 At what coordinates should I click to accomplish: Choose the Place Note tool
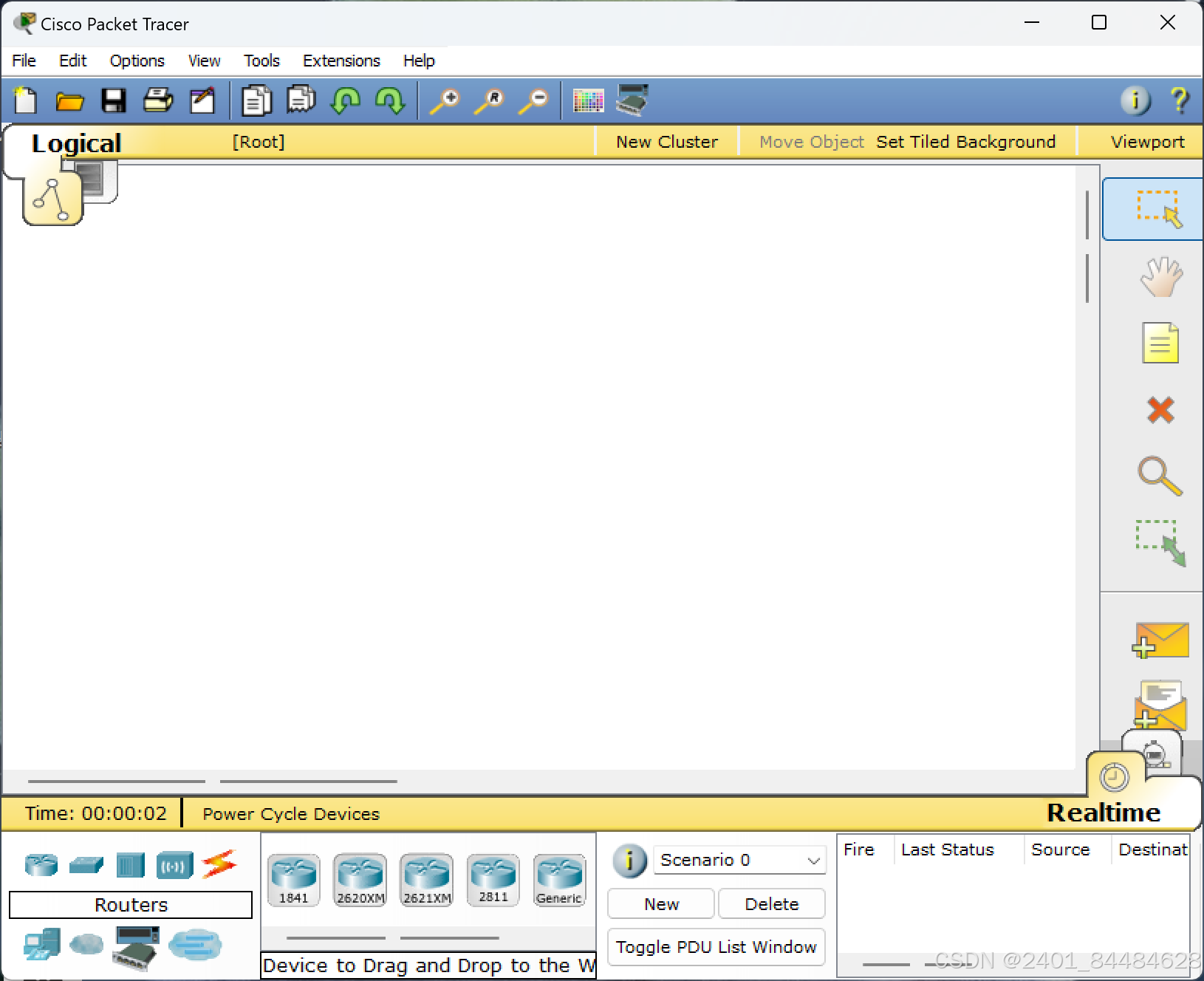click(x=1160, y=343)
